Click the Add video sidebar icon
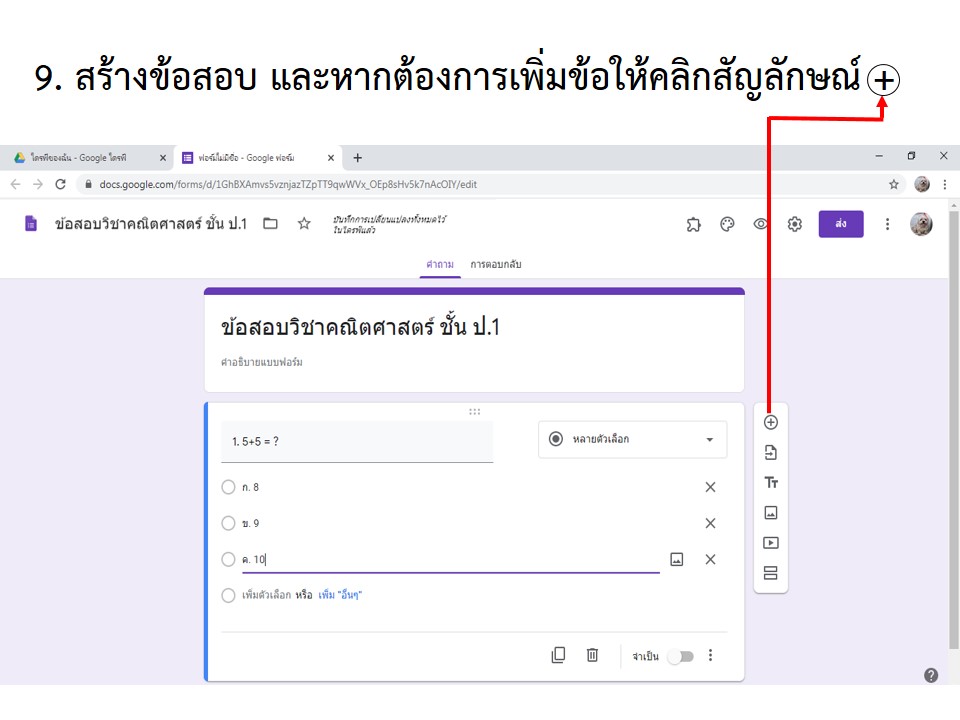 [x=770, y=543]
